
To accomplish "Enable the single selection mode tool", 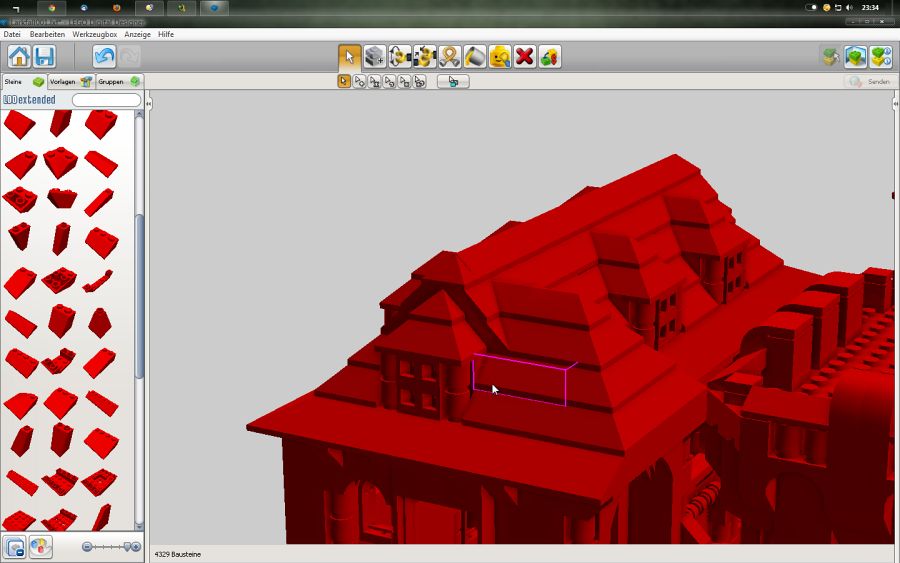I will [x=344, y=81].
